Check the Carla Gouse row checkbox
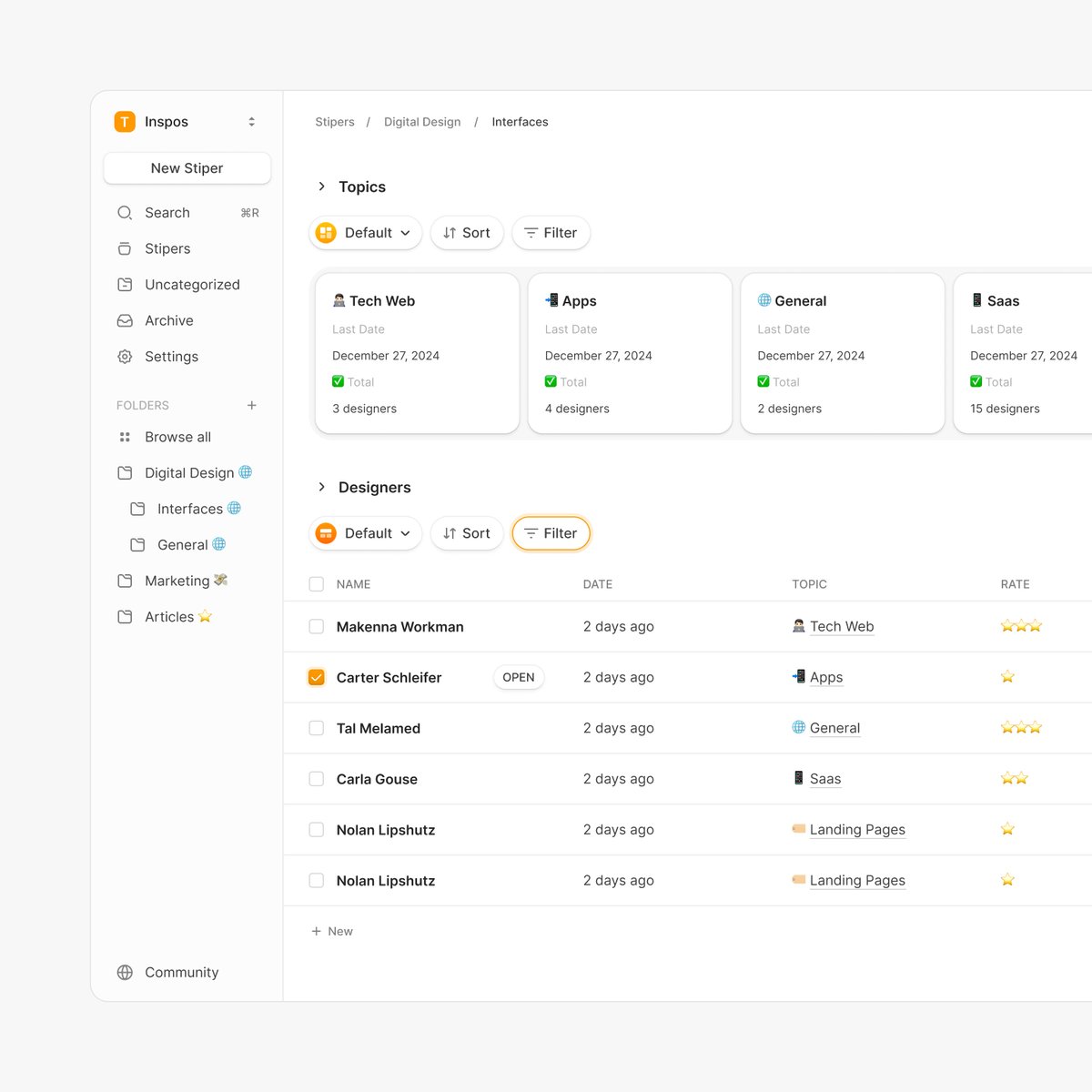 pos(317,779)
